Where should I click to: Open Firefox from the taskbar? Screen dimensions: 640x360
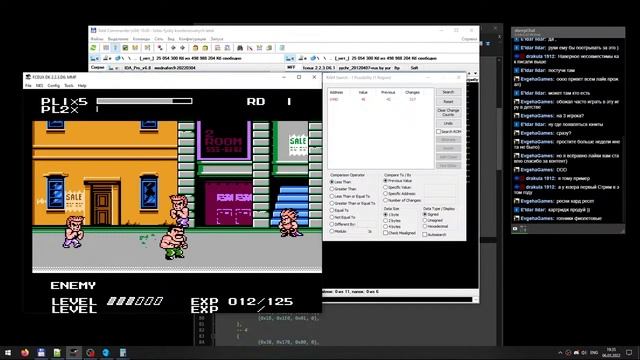click(25, 353)
